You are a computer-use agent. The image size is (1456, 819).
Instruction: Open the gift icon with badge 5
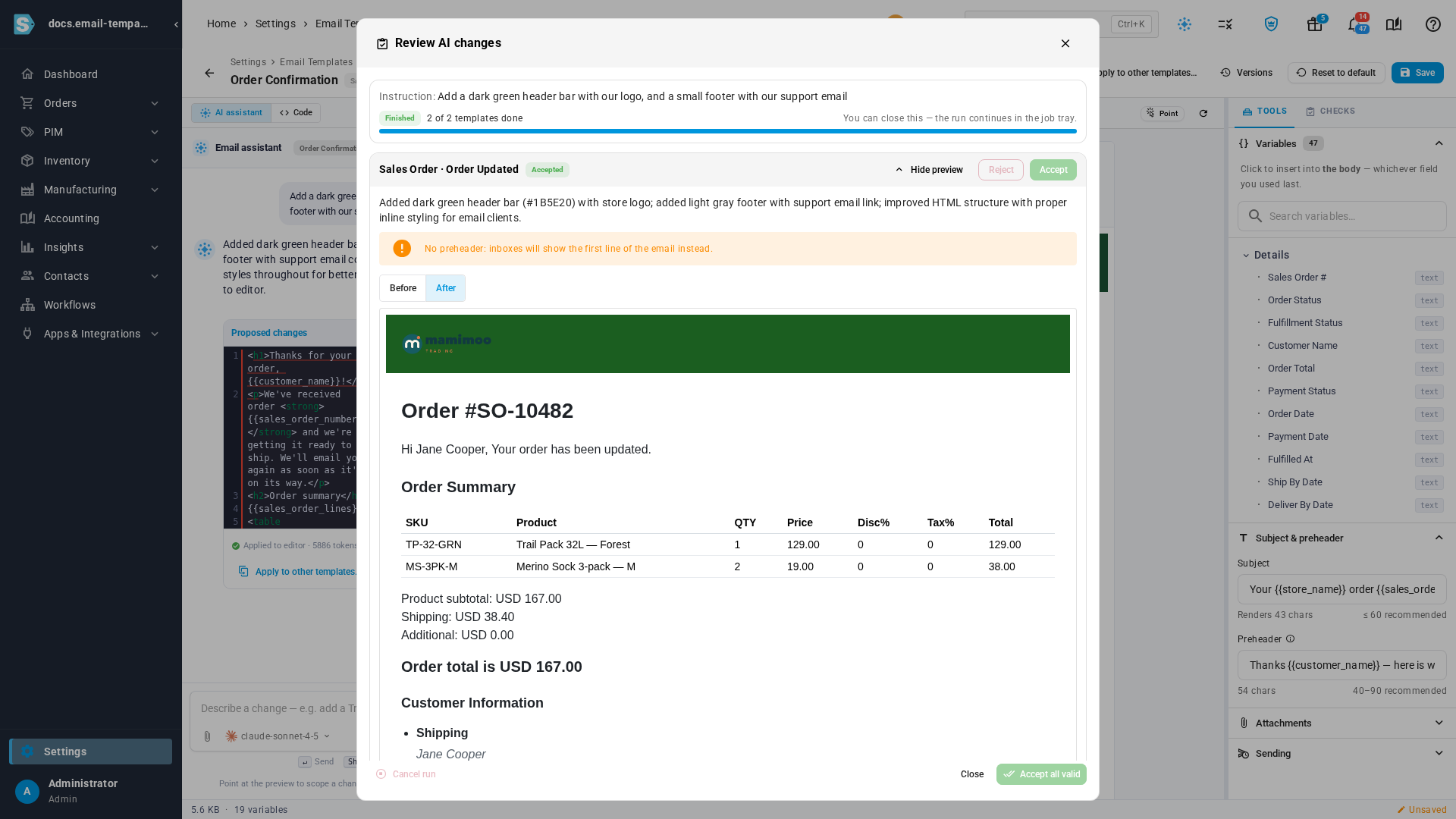click(x=1315, y=24)
